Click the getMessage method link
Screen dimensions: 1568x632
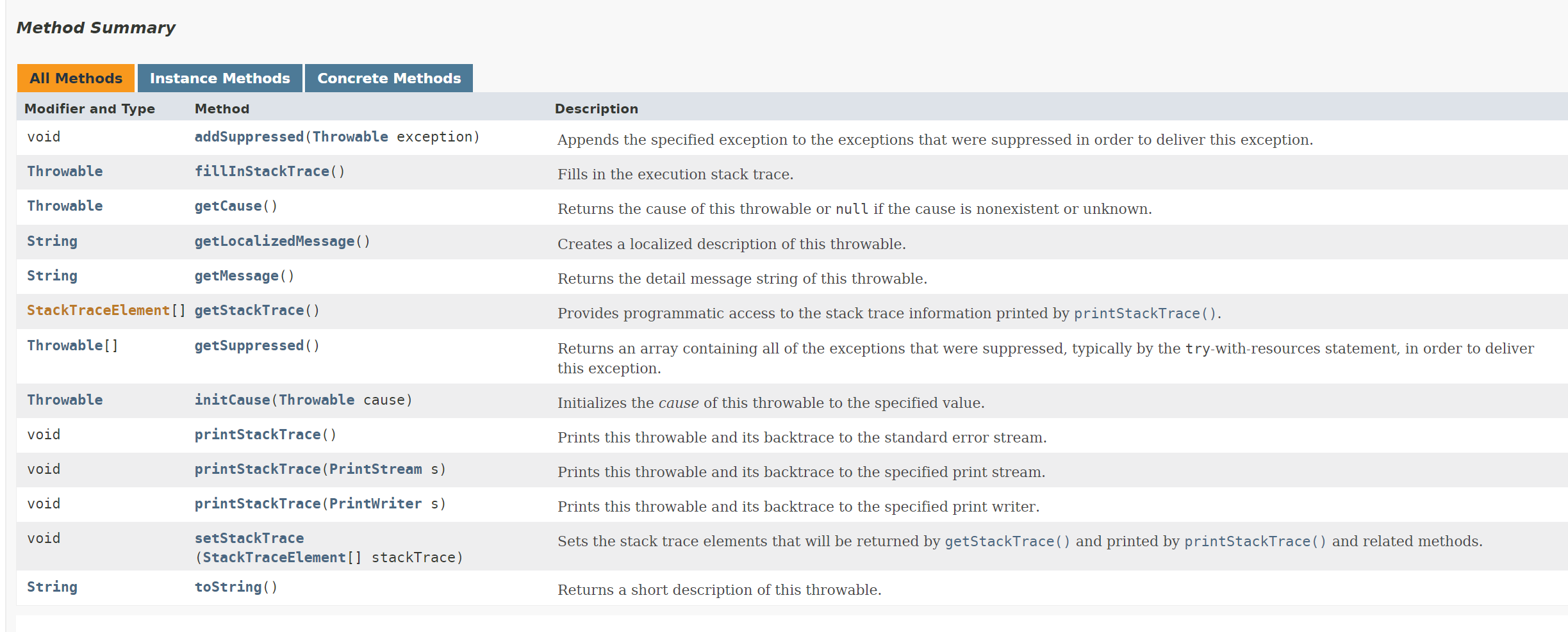tap(236, 276)
